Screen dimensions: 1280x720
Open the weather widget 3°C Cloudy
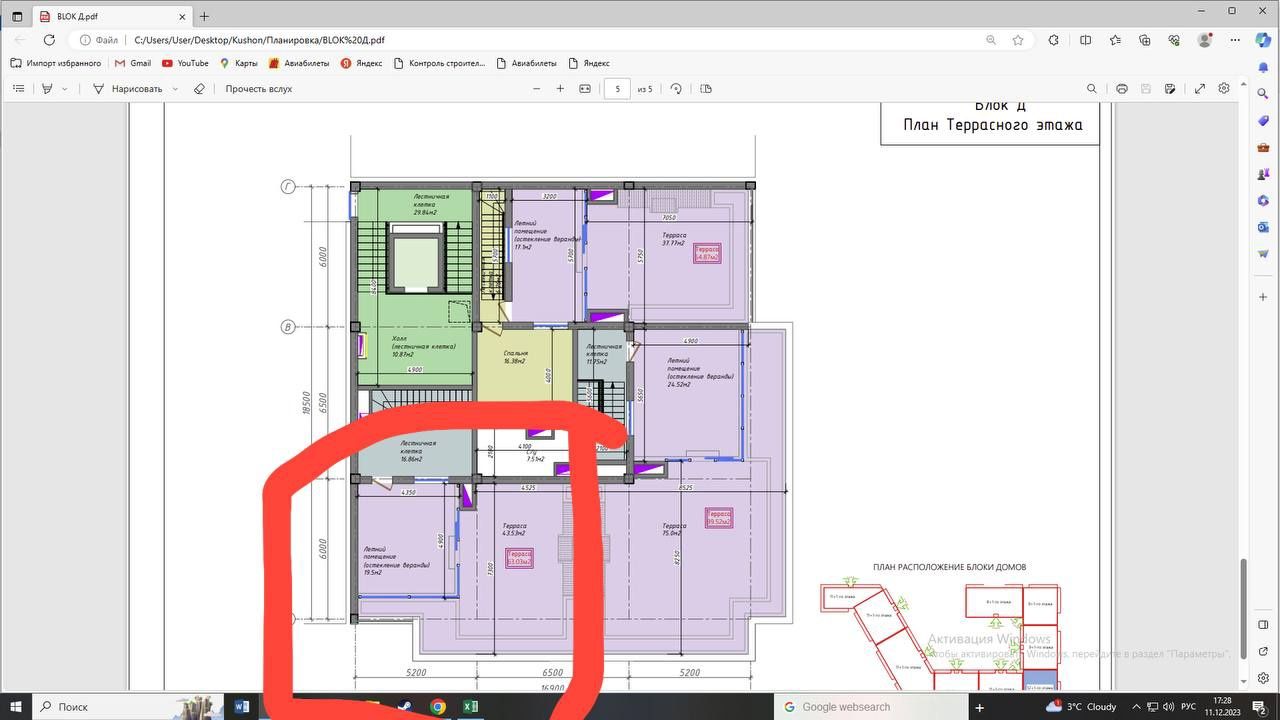(x=1081, y=706)
